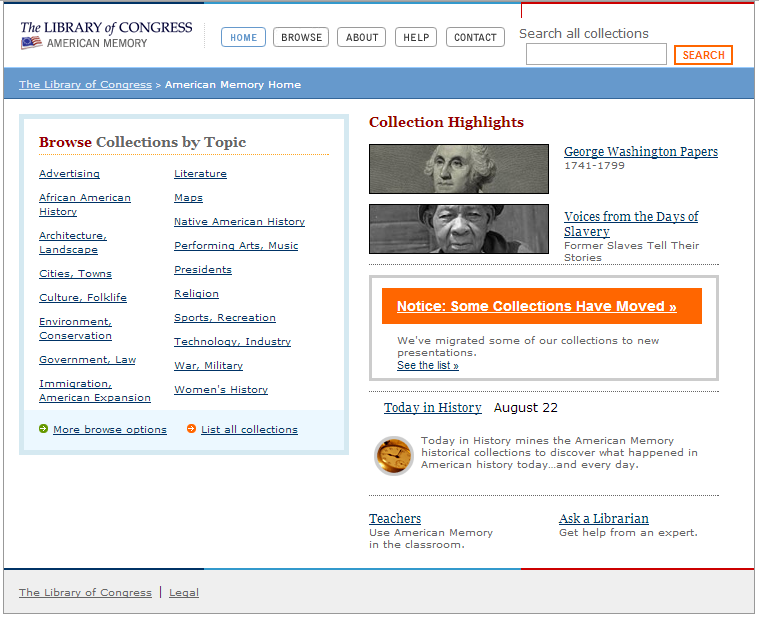Browse African American History collections
Image resolution: width=759 pixels, height=618 pixels.
tap(85, 205)
